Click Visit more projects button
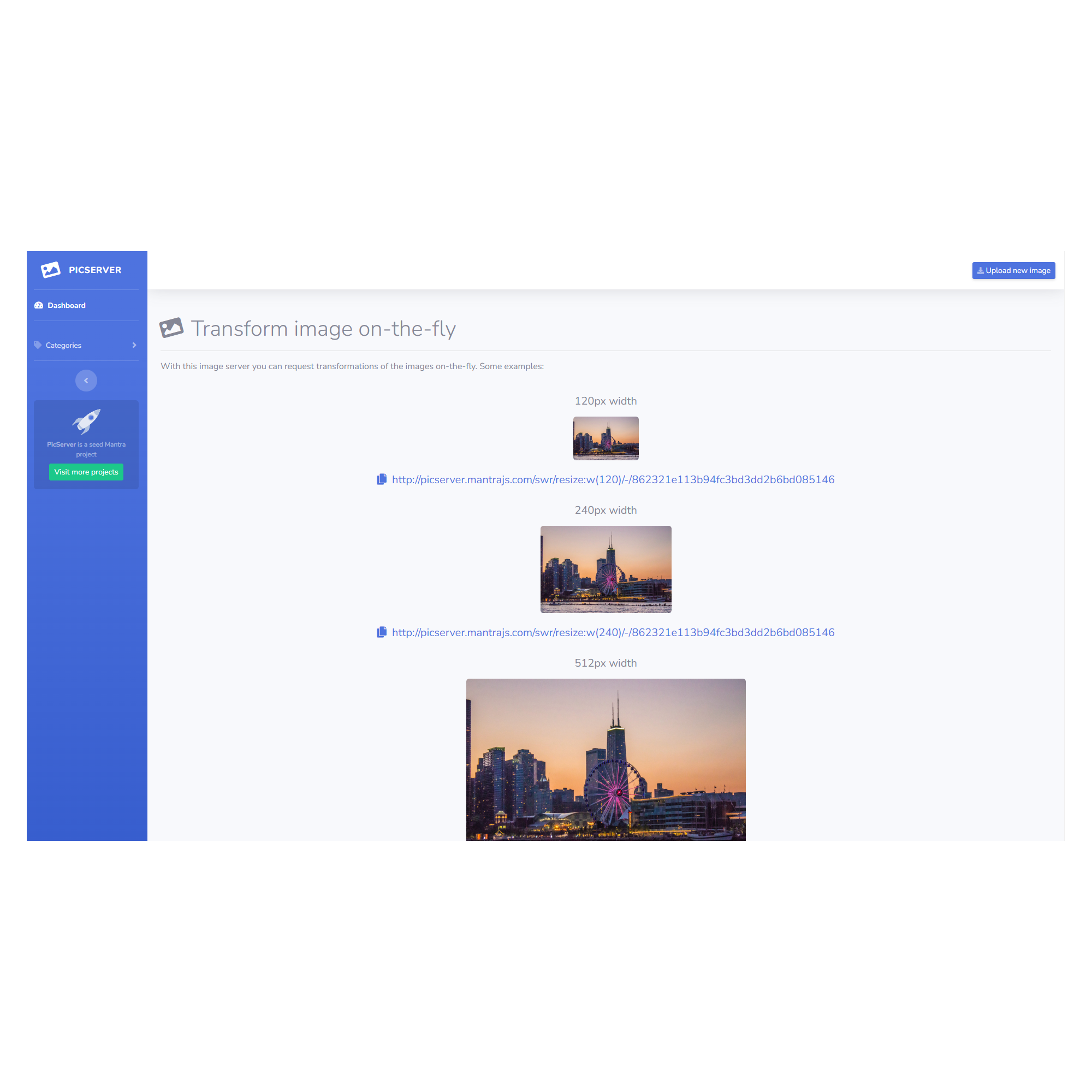This screenshot has height=1092, width=1092. click(86, 472)
